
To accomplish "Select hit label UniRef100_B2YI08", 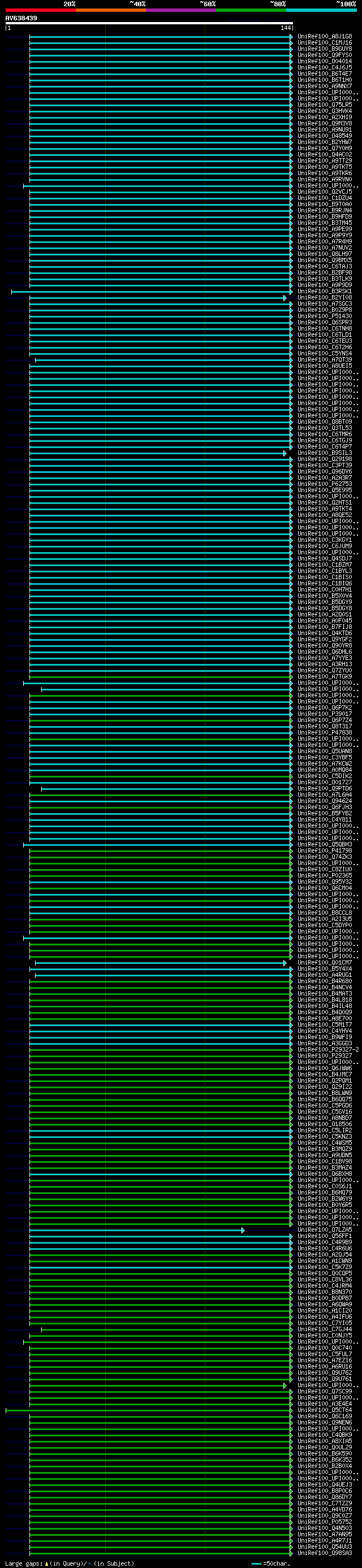I will (325, 298).
